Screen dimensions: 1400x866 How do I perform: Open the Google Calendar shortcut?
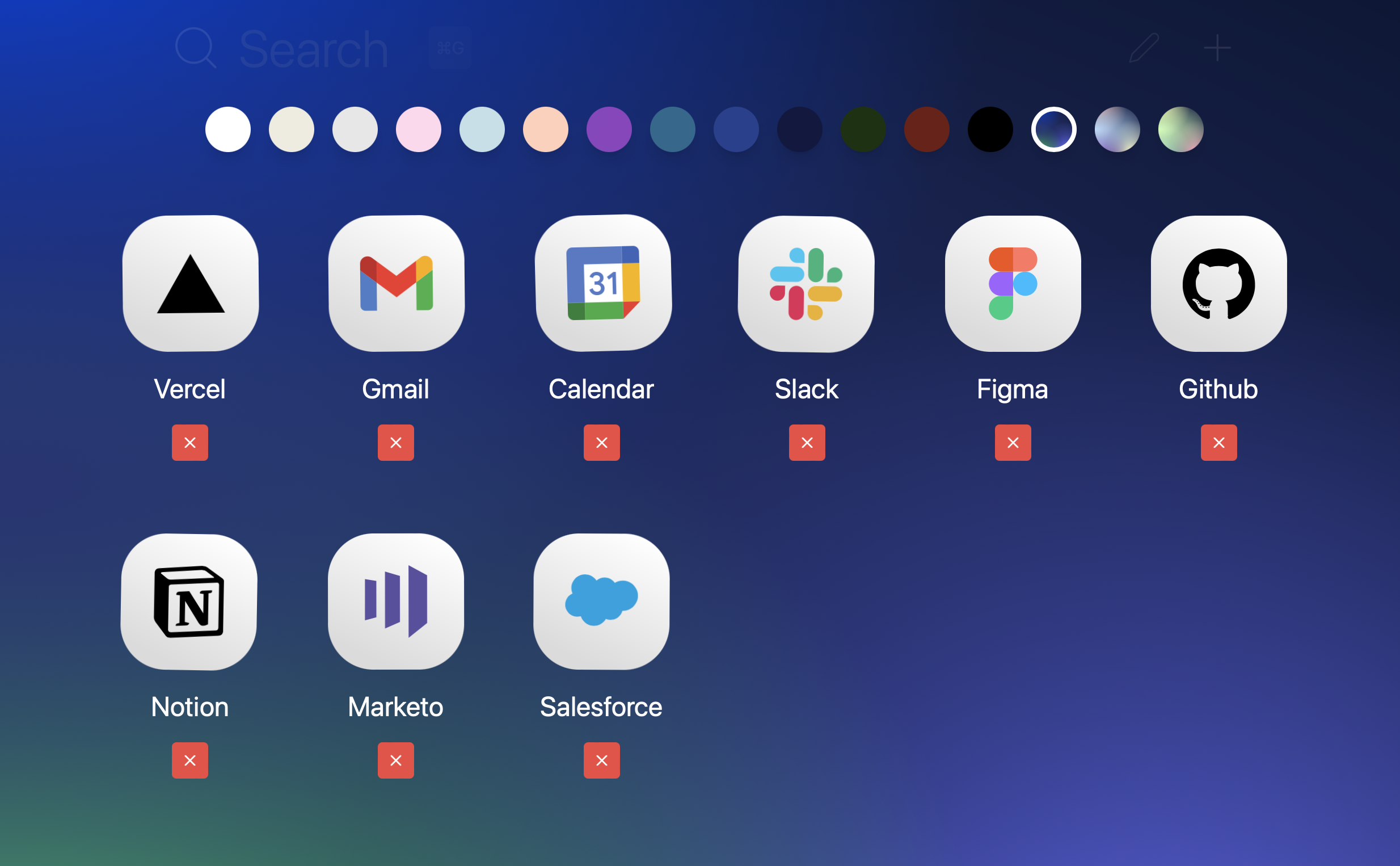[601, 285]
